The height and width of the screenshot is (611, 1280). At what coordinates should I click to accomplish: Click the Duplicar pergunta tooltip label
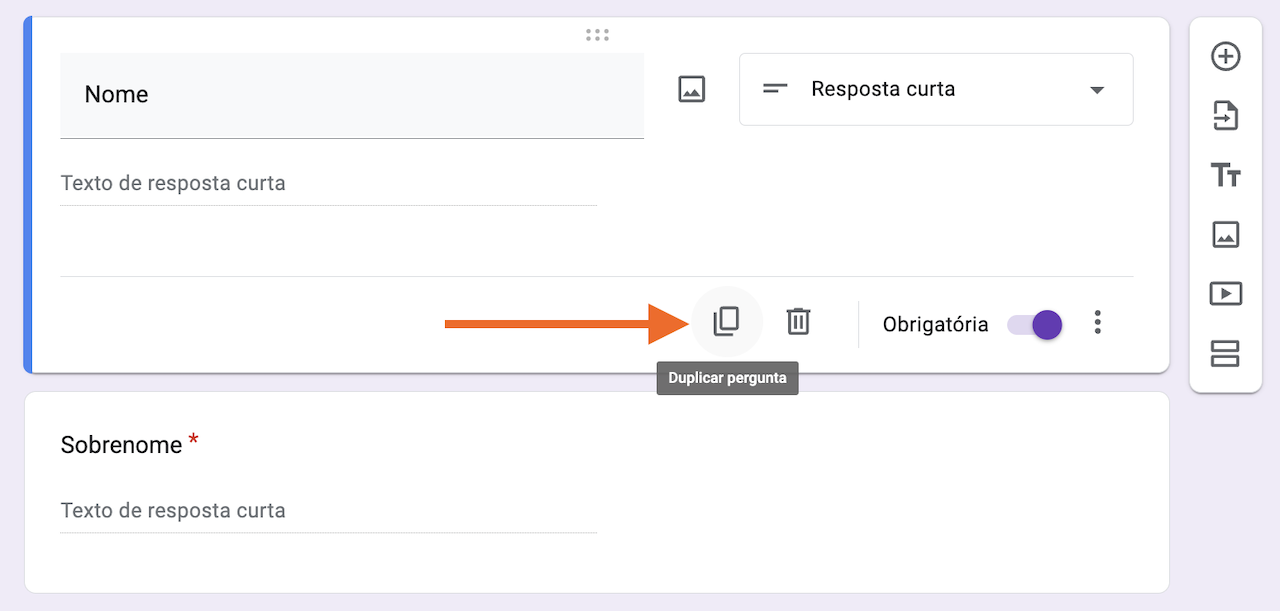(727, 378)
